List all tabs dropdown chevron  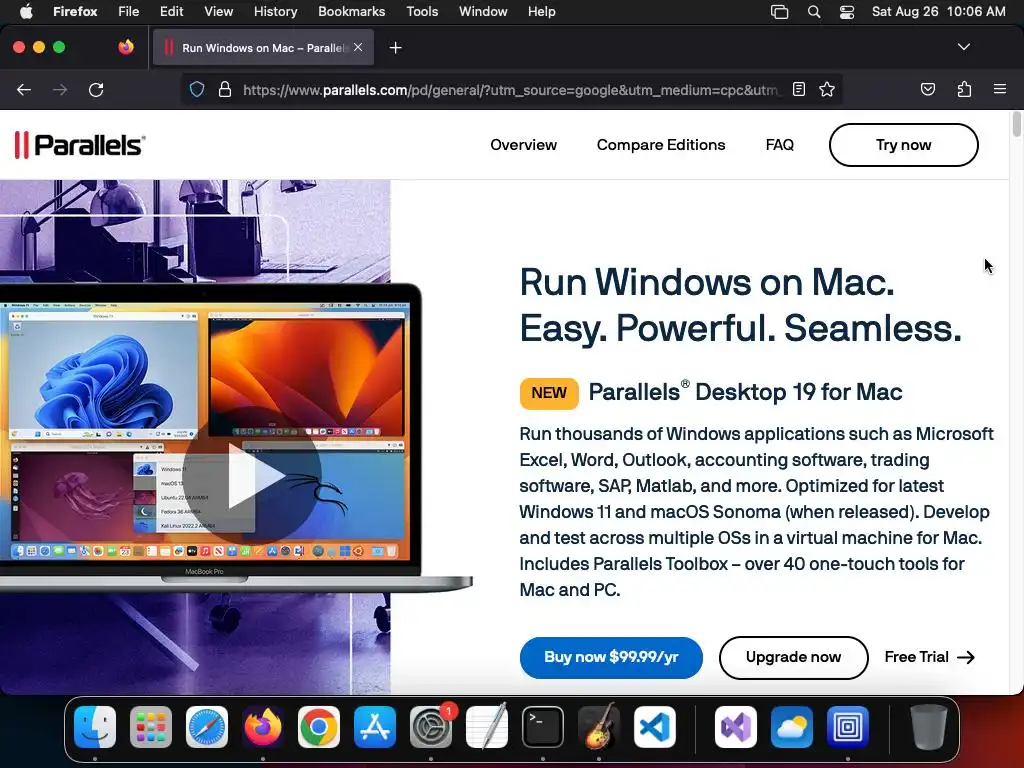click(964, 47)
